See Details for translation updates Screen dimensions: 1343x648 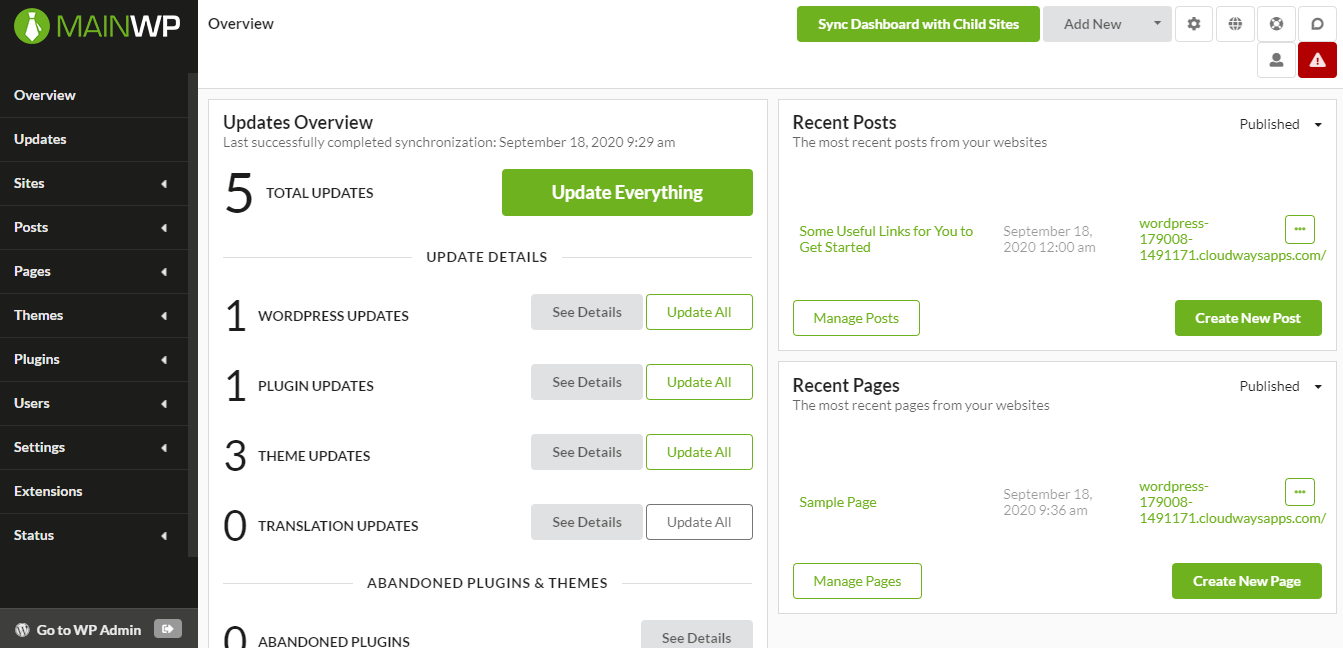tap(587, 522)
